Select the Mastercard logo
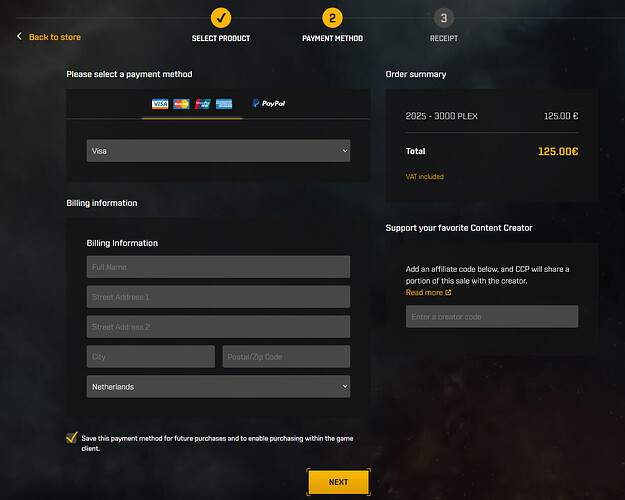The image size is (625, 500). click(x=181, y=104)
